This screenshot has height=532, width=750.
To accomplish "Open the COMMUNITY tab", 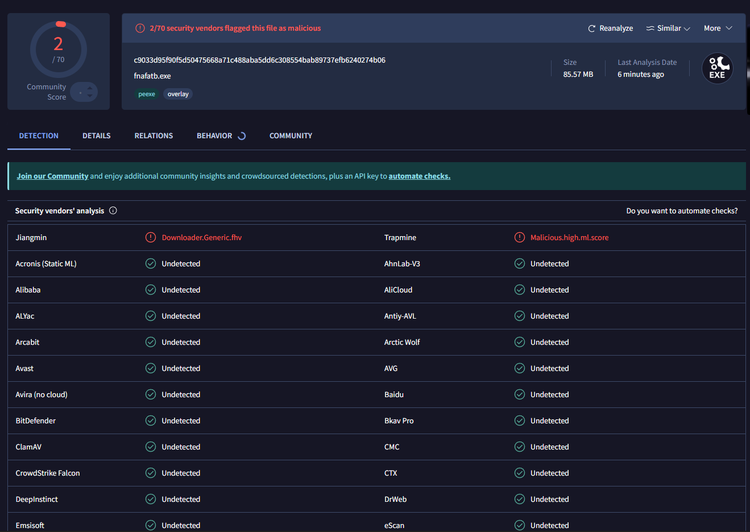I will [291, 136].
